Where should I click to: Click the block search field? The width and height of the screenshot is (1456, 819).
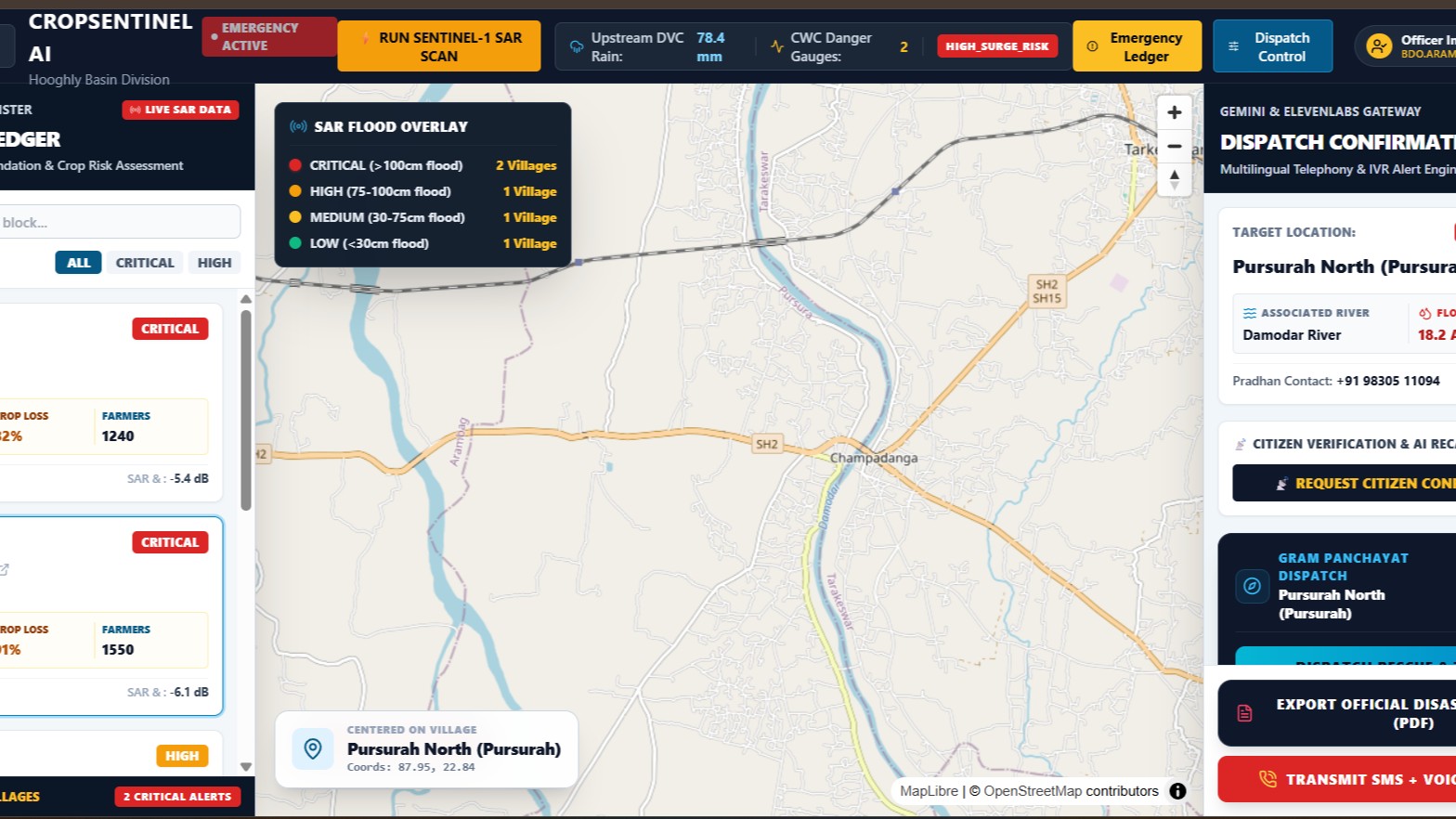pos(119,222)
